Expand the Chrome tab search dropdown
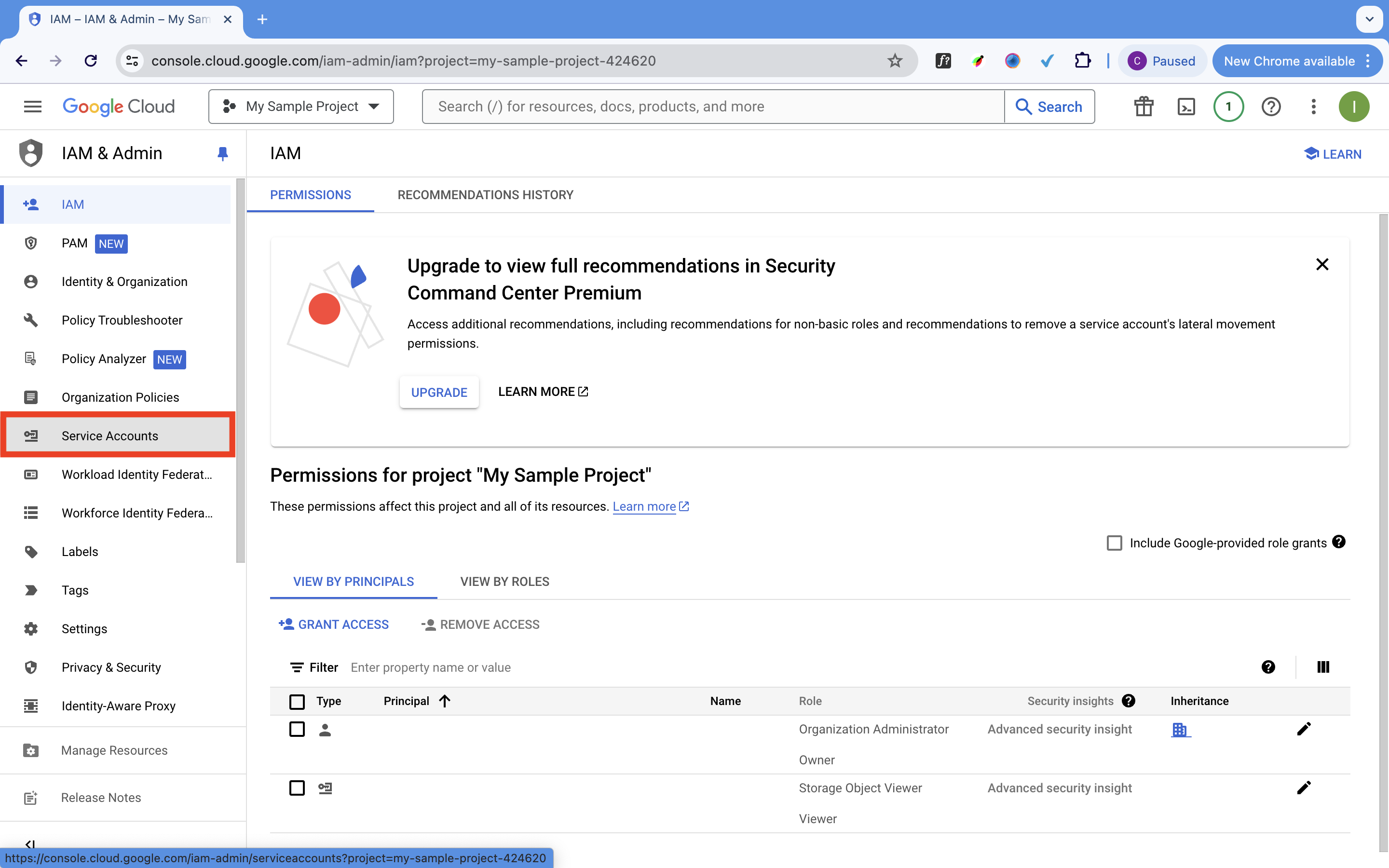The height and width of the screenshot is (868, 1389). click(x=1370, y=19)
